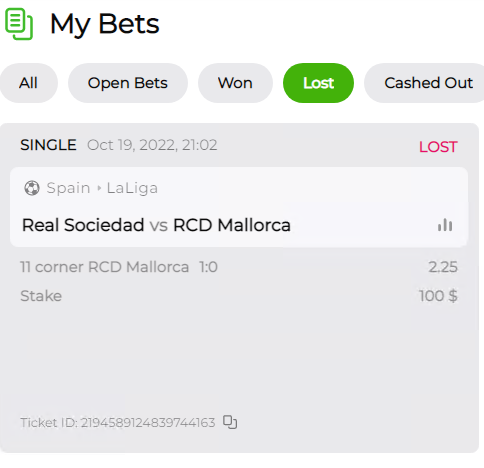
Task: Click the LaLiga league name
Action: 132,188
